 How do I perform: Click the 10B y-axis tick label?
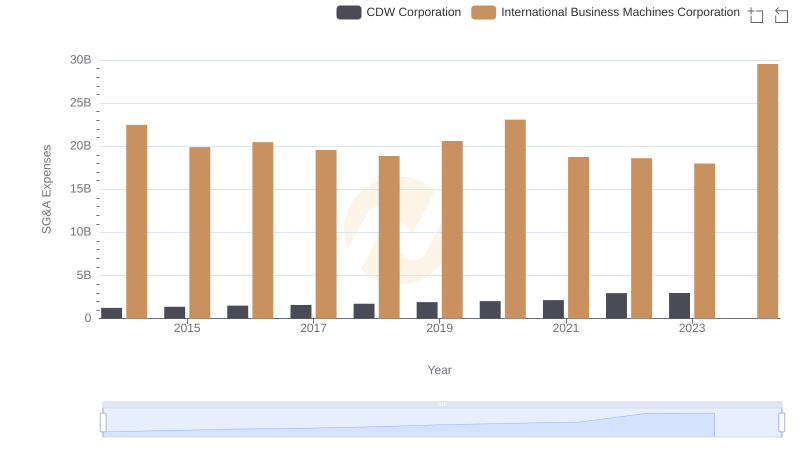80,232
